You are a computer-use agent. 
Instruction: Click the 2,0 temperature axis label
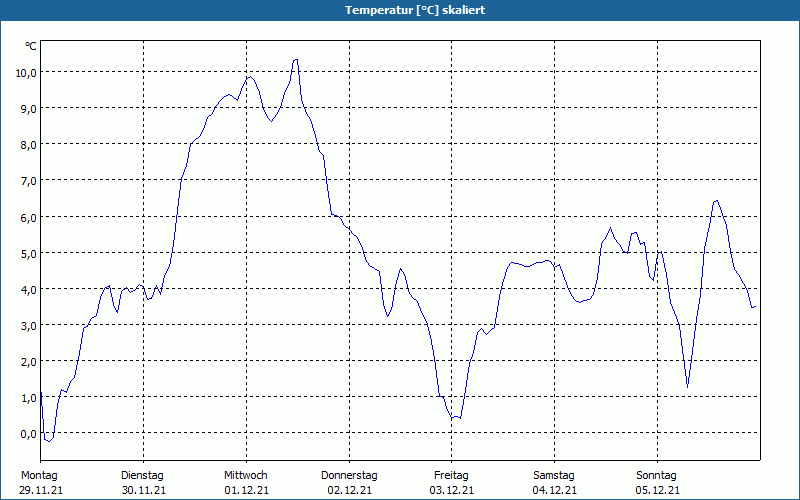coord(26,361)
